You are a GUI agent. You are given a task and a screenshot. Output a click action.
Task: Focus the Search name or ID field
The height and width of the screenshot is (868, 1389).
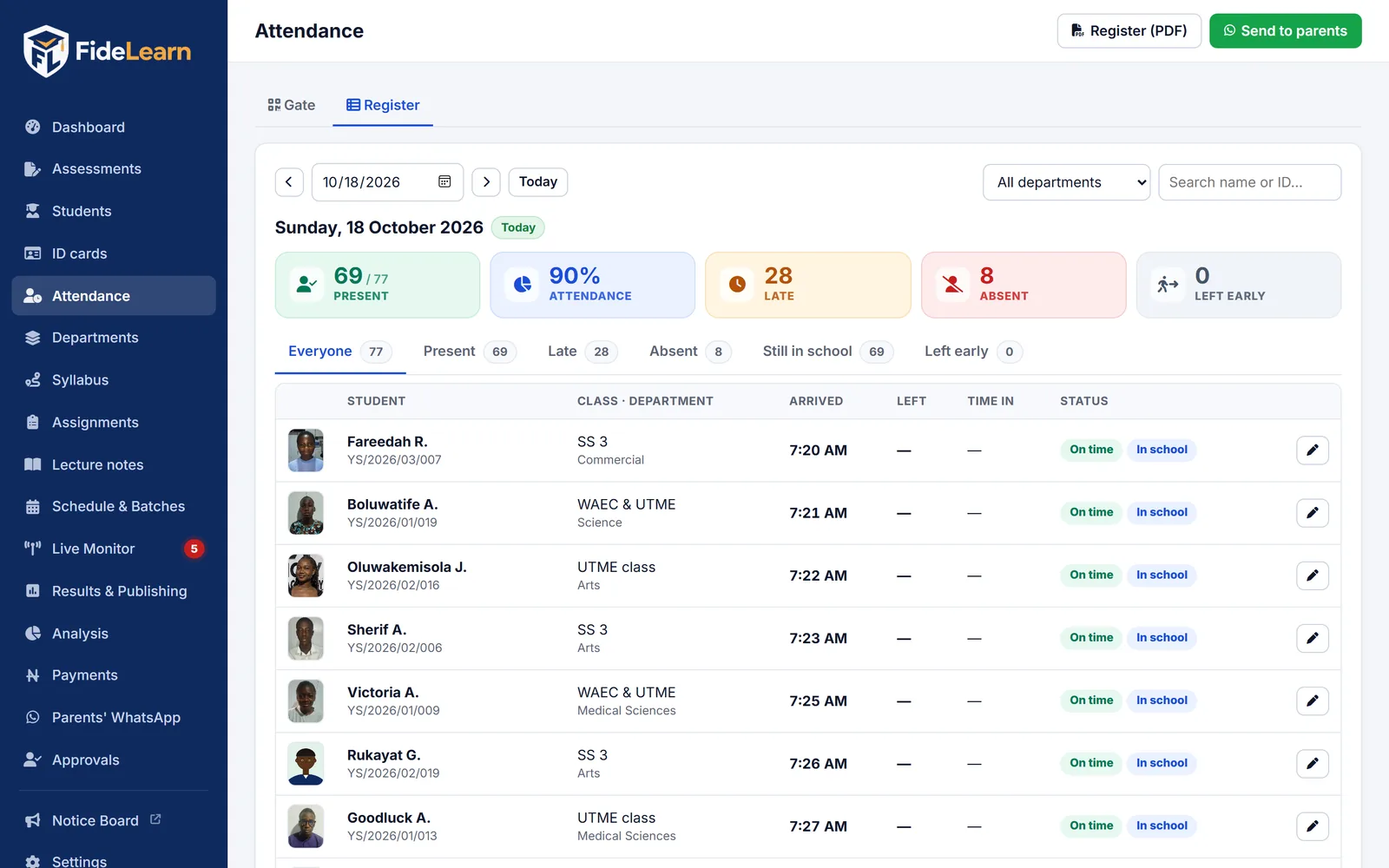click(x=1249, y=182)
